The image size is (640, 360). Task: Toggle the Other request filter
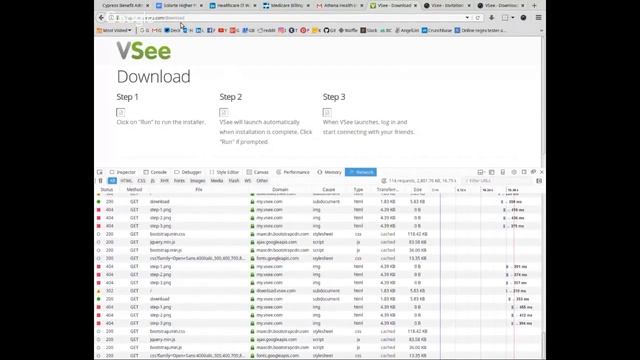pyautogui.click(x=262, y=181)
